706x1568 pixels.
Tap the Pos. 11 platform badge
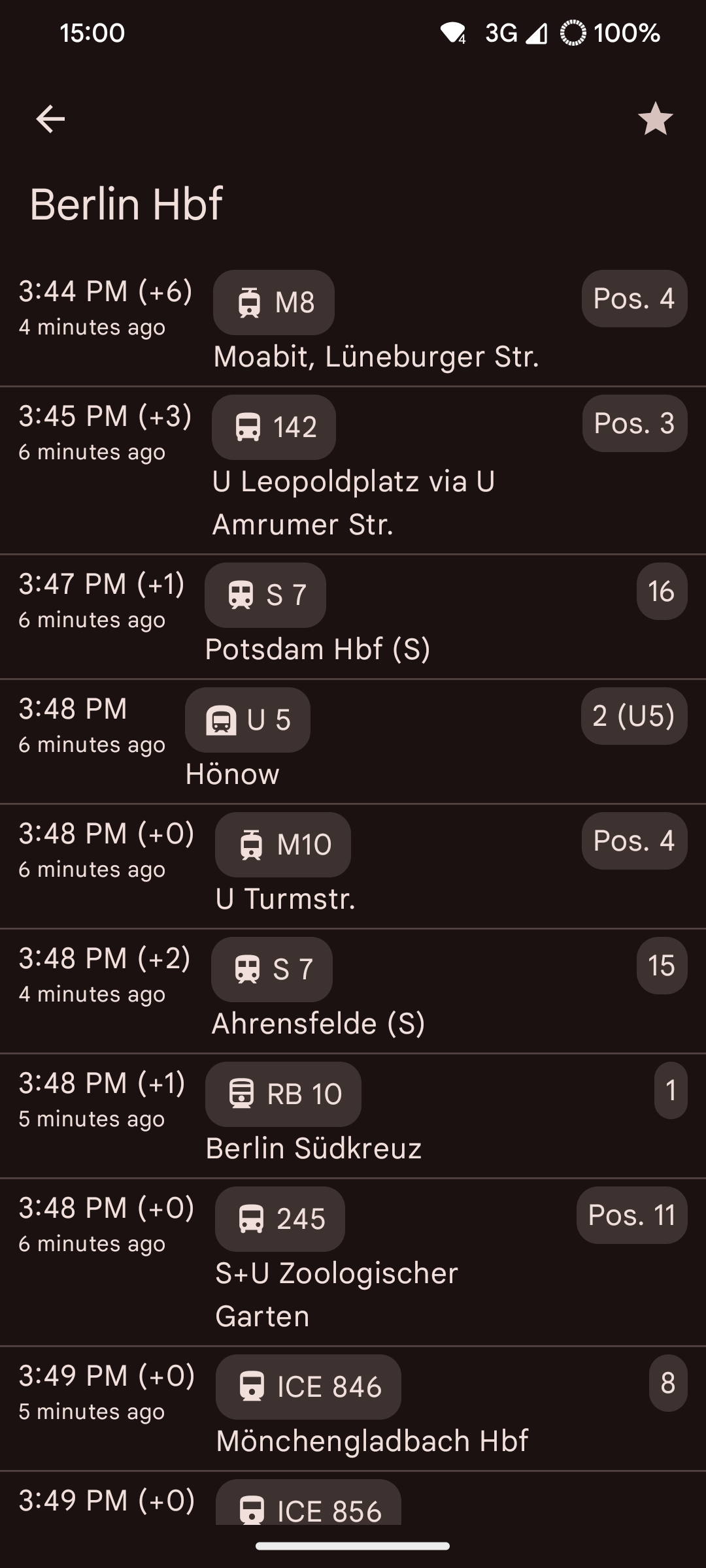point(631,1215)
